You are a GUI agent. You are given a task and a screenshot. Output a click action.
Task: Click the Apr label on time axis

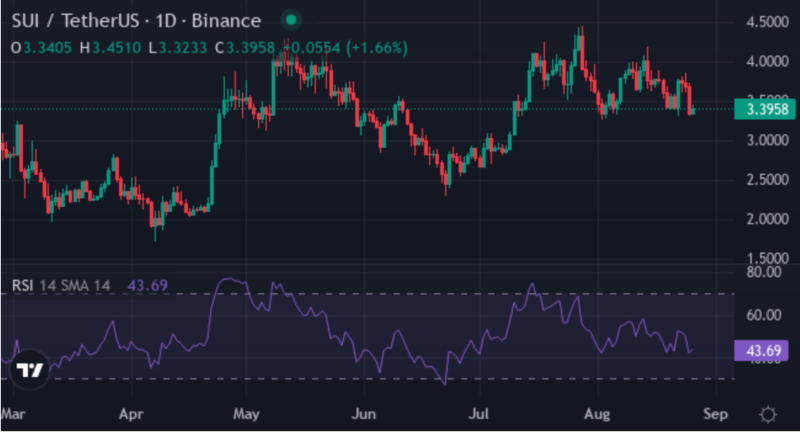tap(131, 414)
